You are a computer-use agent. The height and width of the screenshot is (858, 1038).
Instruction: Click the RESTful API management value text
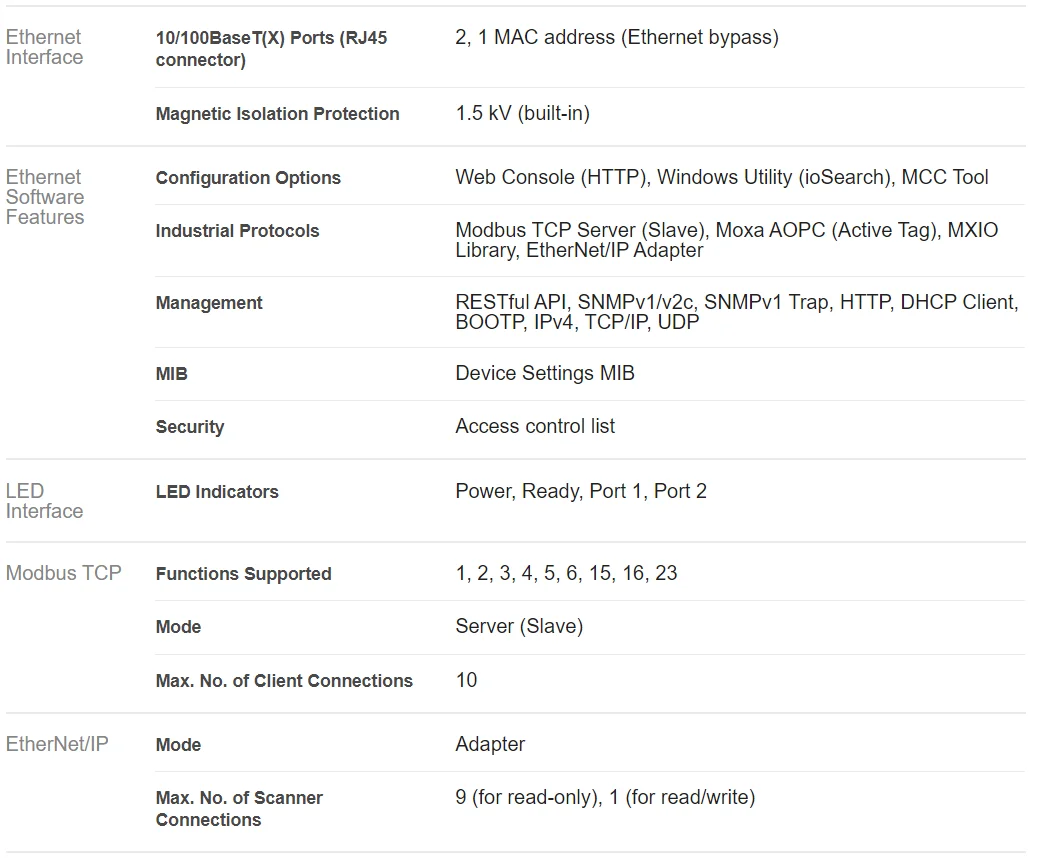pyautogui.click(x=512, y=302)
